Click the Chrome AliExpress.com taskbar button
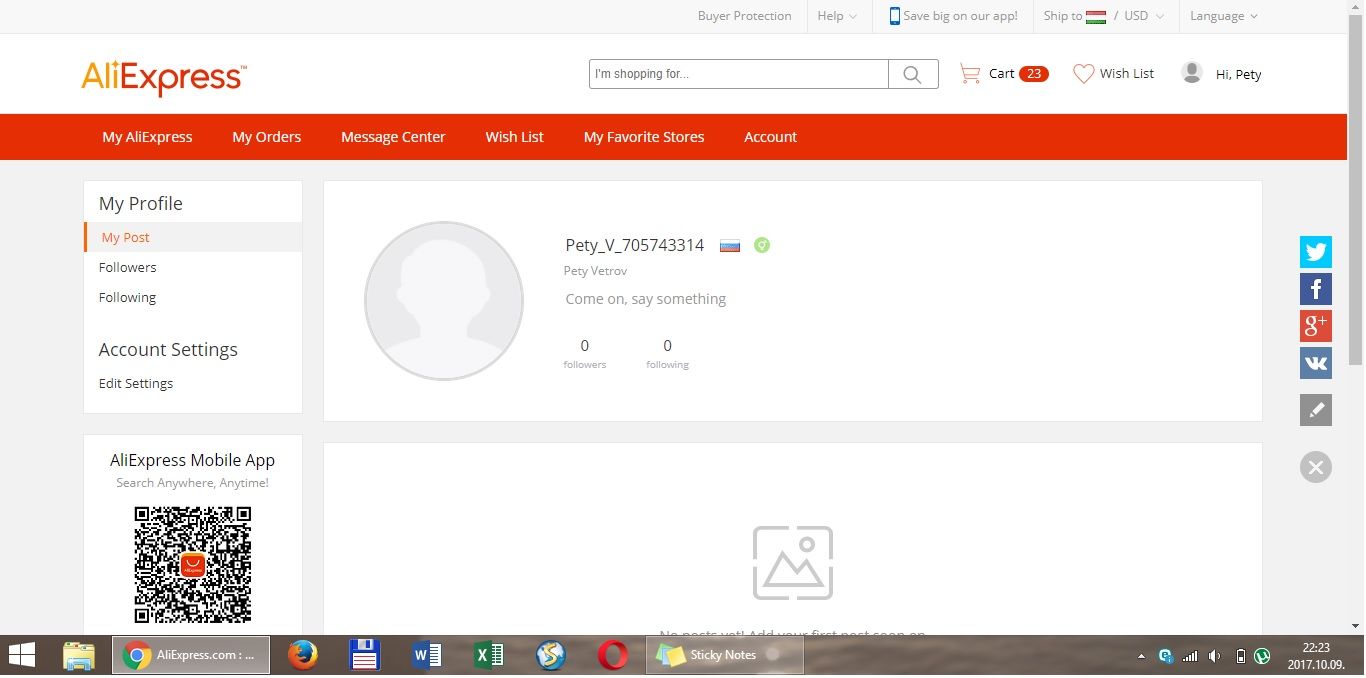Image resolution: width=1366 pixels, height=678 pixels. [190, 655]
